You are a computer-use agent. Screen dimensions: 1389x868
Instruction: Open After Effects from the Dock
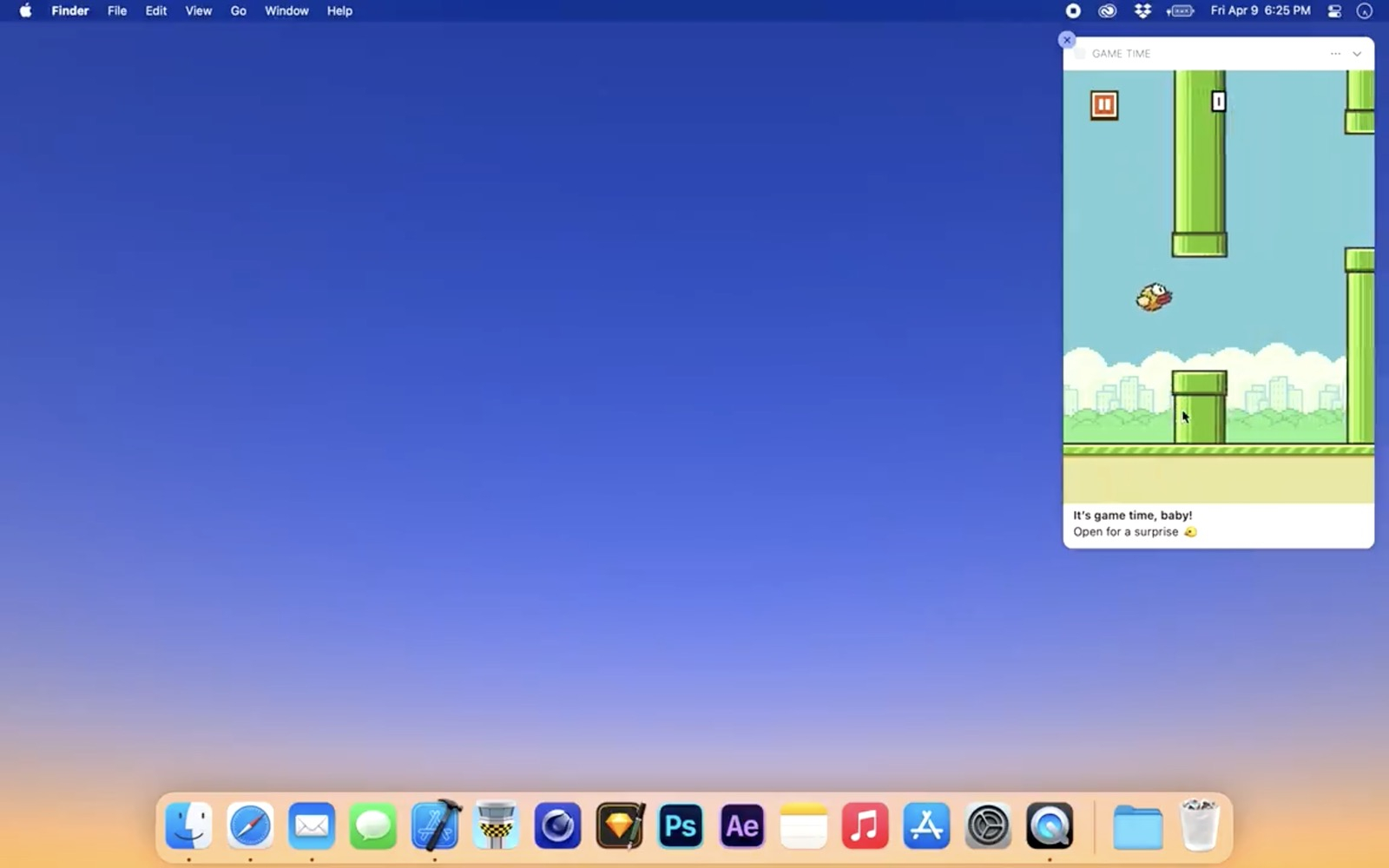[x=741, y=825]
